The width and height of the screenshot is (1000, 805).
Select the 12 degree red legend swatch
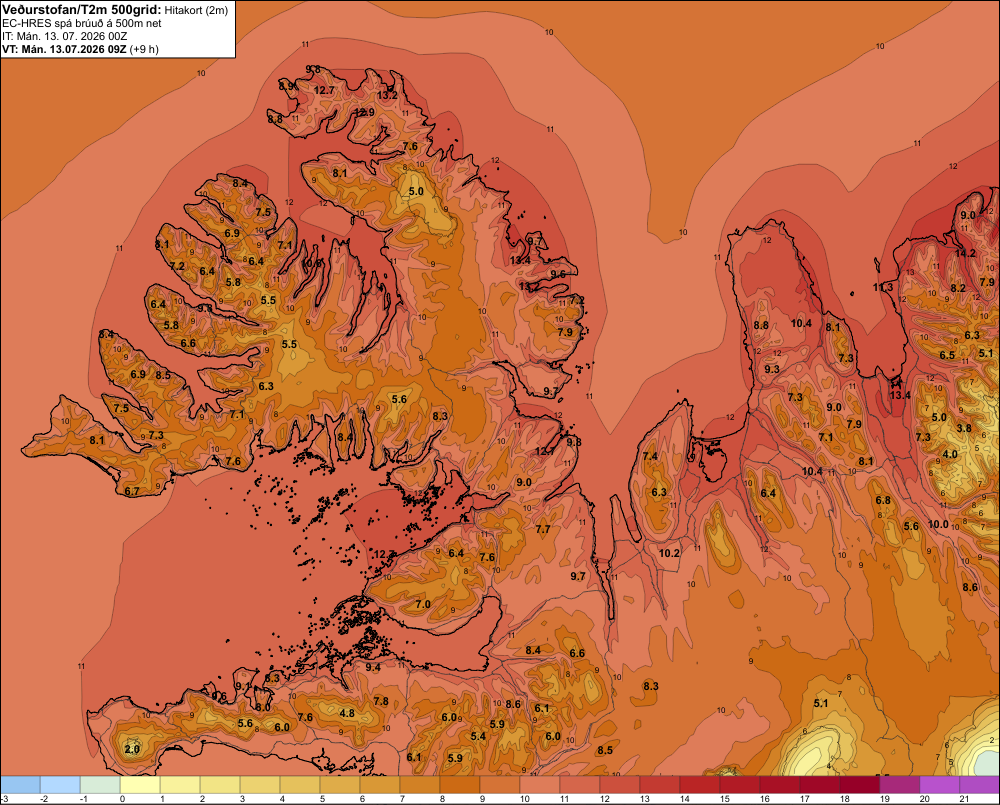pos(620,784)
